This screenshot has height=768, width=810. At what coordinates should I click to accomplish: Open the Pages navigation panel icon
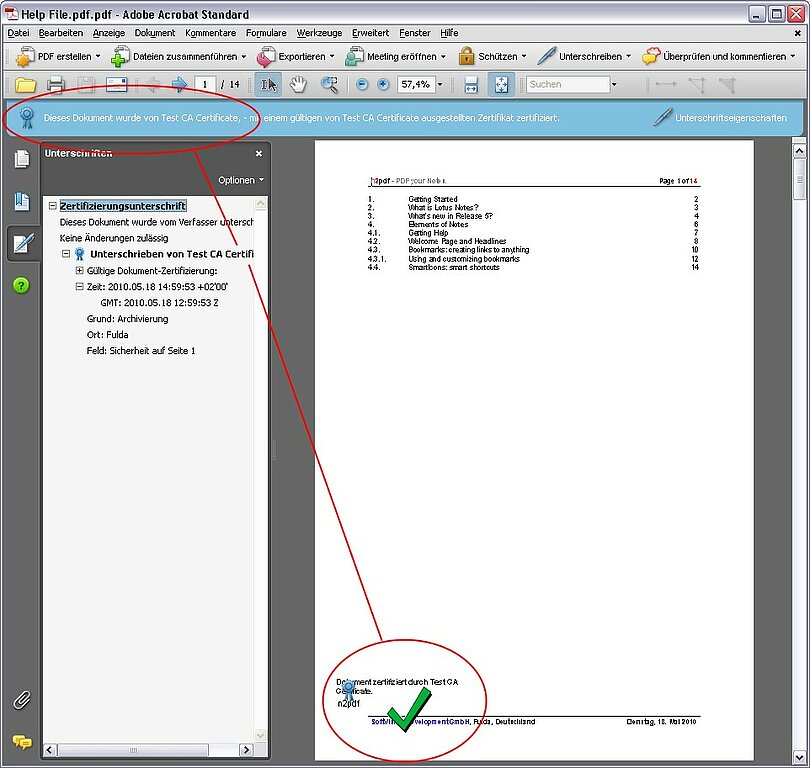[x=22, y=159]
